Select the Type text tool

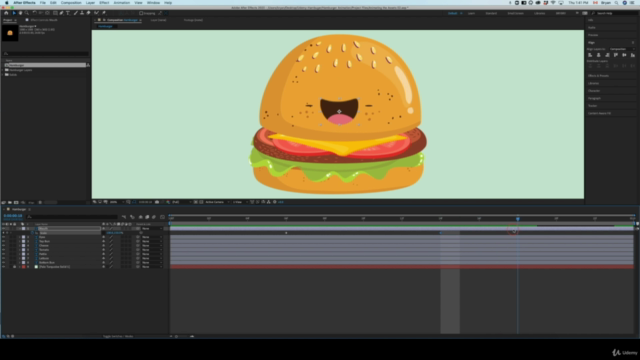(68, 13)
